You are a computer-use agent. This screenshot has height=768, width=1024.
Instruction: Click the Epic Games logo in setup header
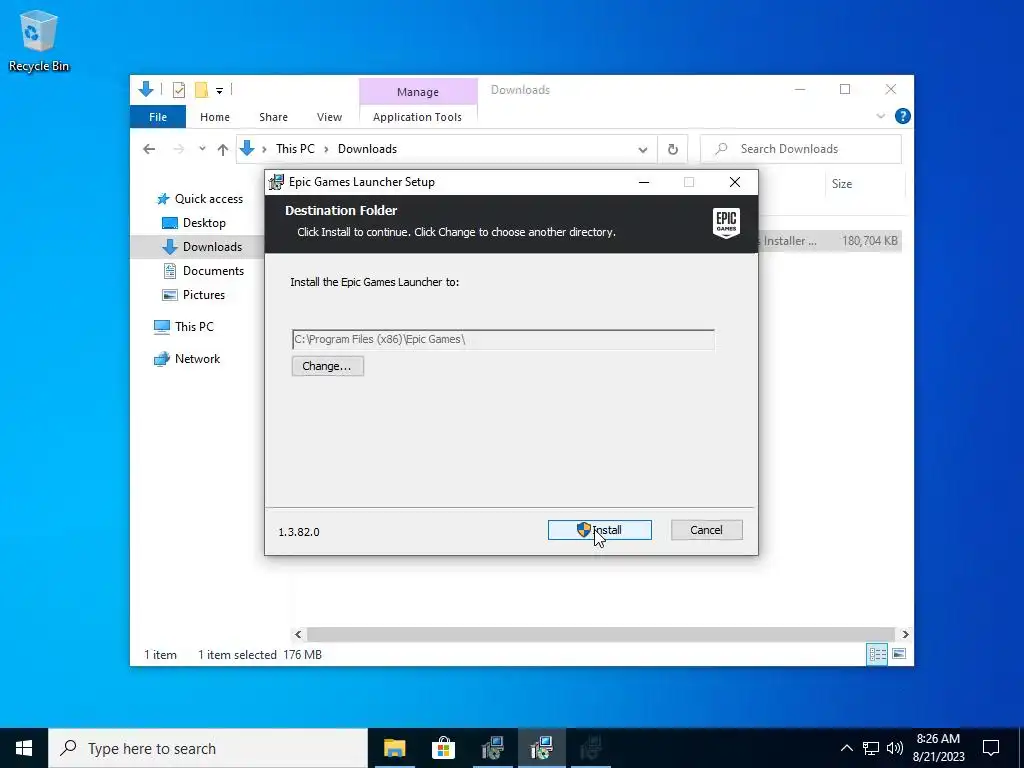pyautogui.click(x=726, y=223)
